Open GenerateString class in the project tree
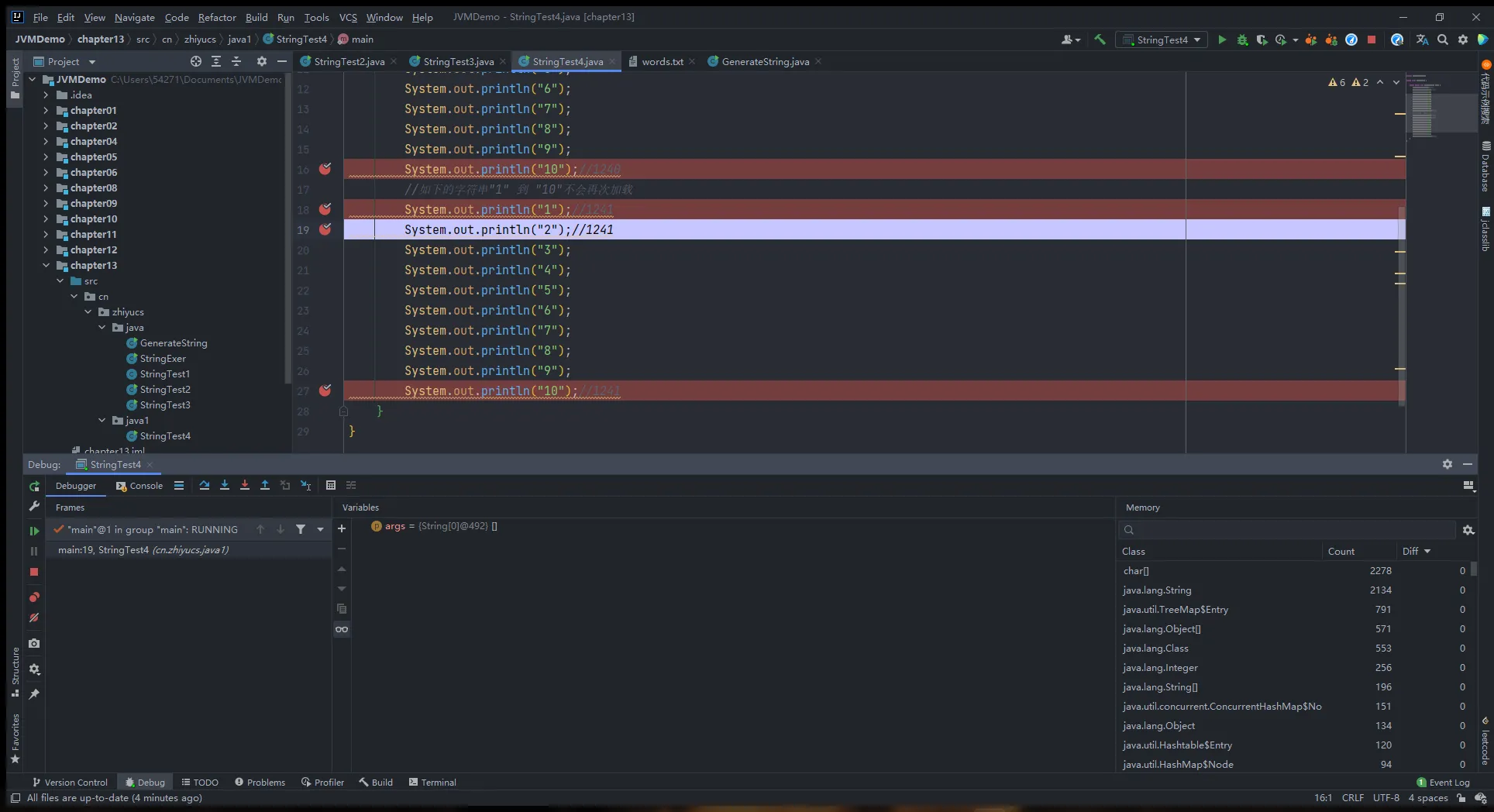 click(173, 342)
